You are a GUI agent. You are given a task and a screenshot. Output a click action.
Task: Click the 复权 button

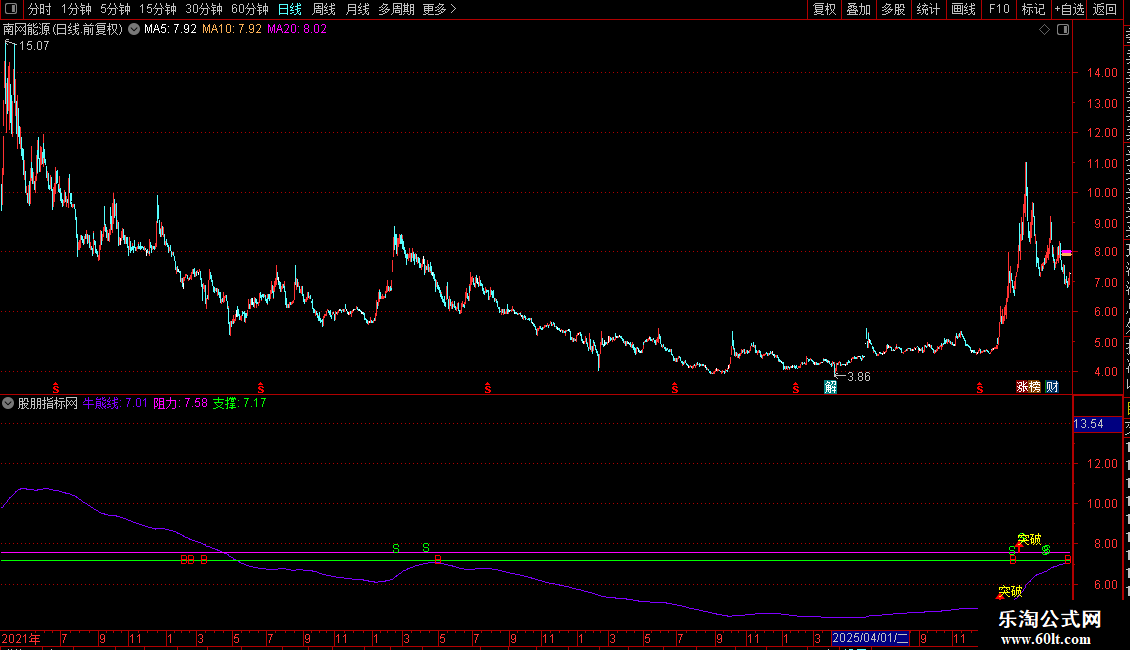click(824, 9)
